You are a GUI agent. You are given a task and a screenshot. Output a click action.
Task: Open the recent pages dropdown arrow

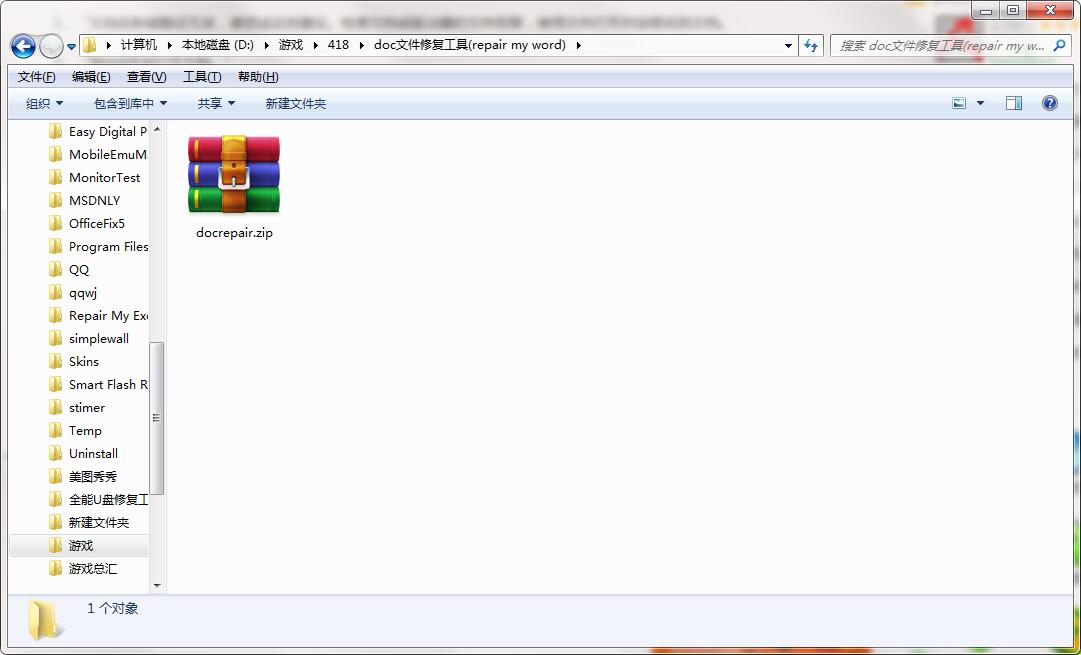pyautogui.click(x=71, y=47)
